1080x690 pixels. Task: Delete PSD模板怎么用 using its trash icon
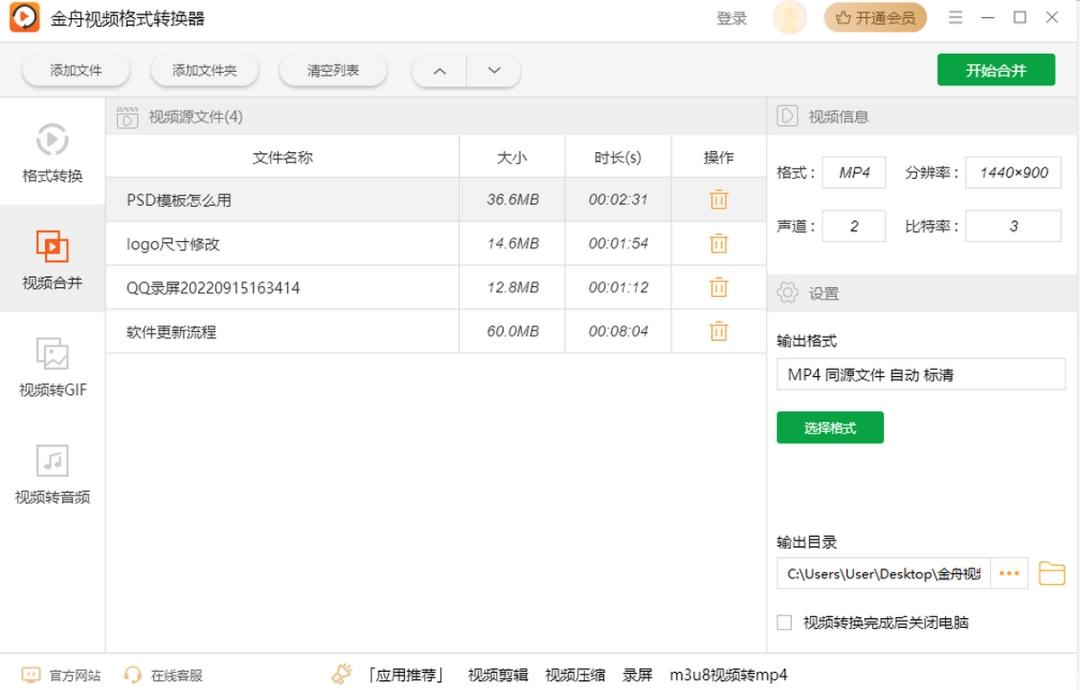718,199
